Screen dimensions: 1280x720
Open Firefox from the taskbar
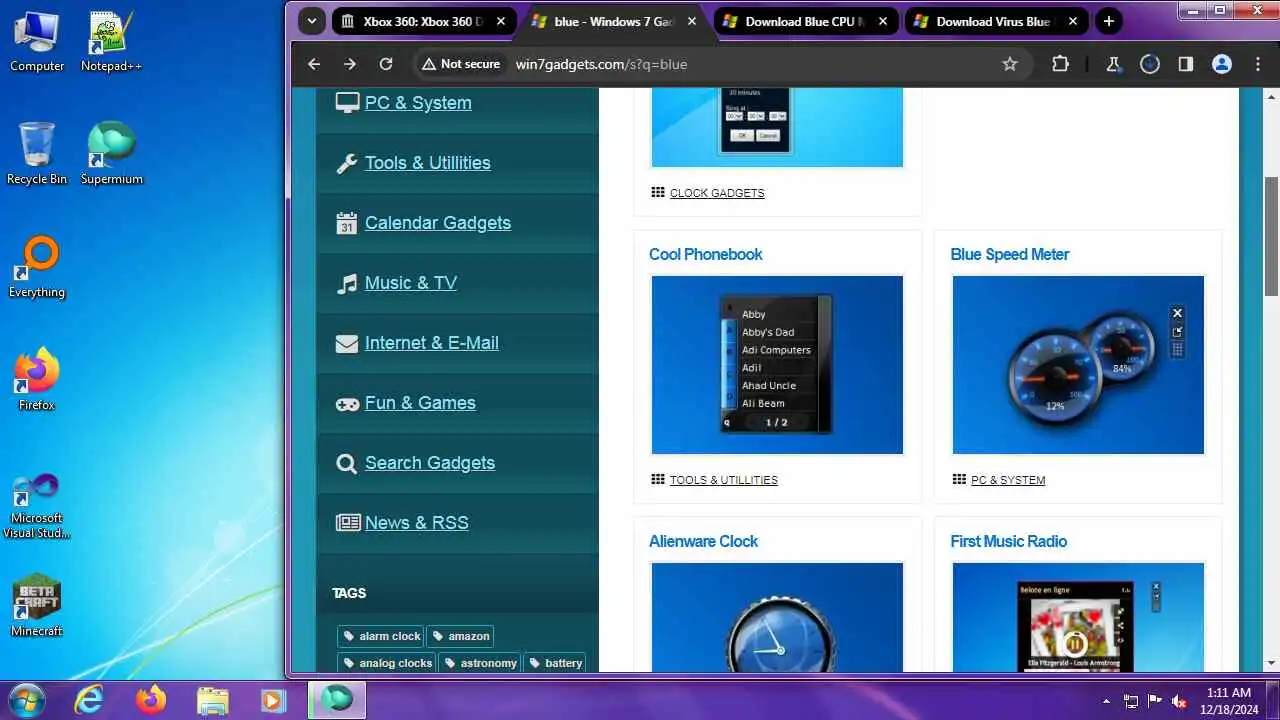tap(151, 699)
